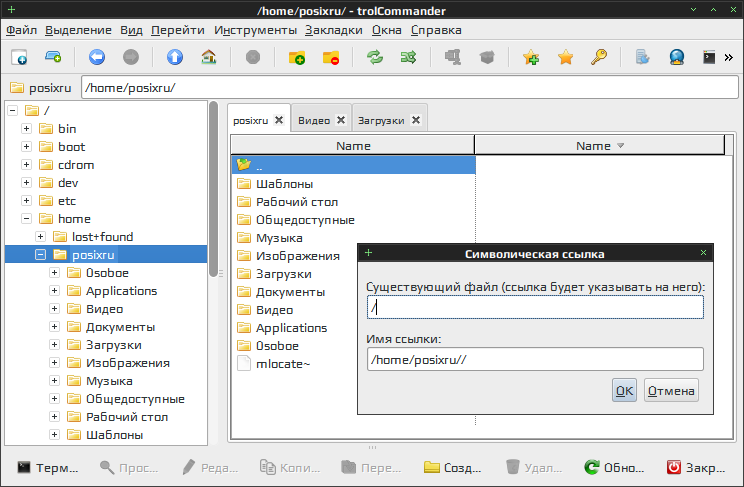Click the add bookmark star icon

pyautogui.click(x=531, y=57)
